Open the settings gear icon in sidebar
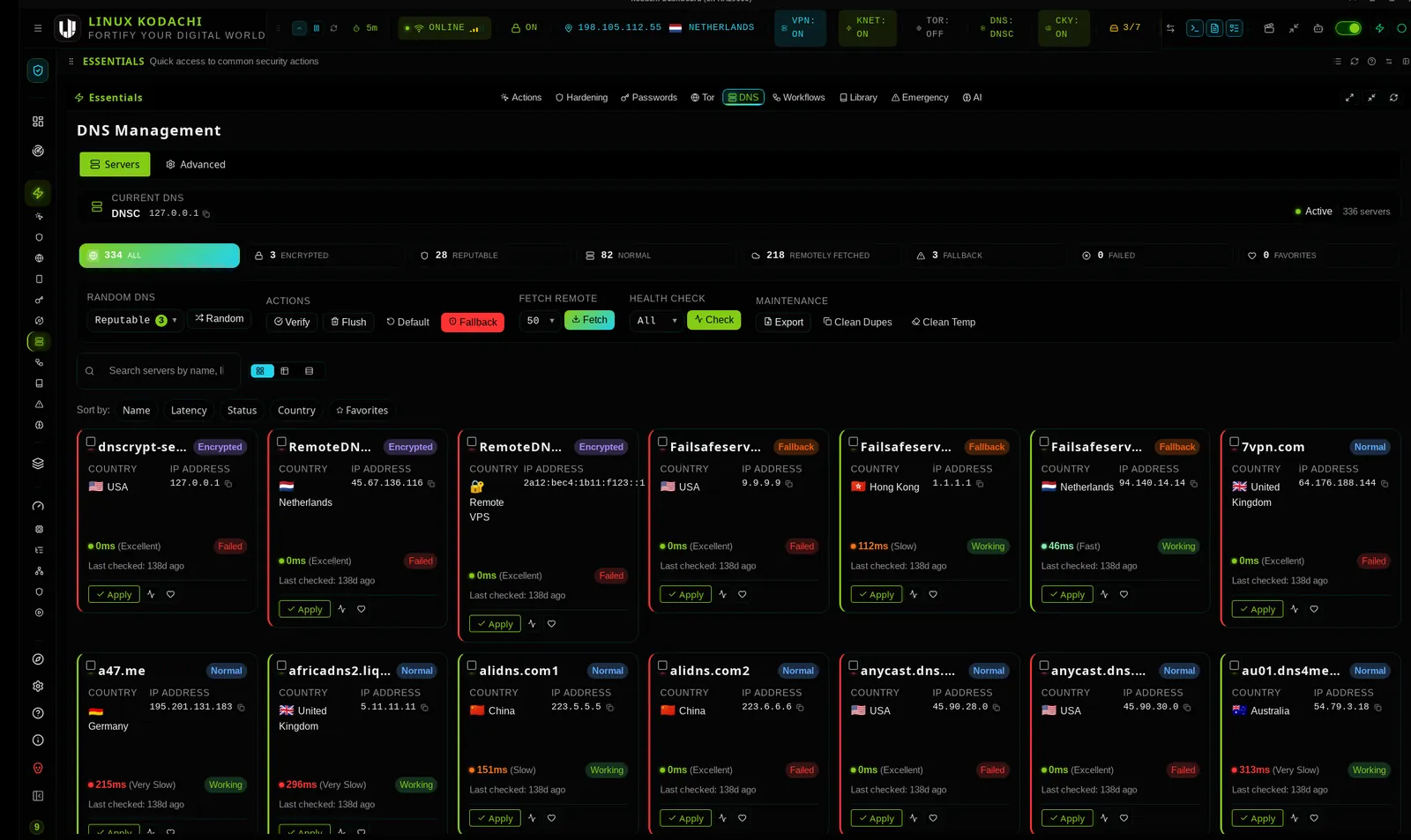1411x840 pixels. (x=38, y=686)
